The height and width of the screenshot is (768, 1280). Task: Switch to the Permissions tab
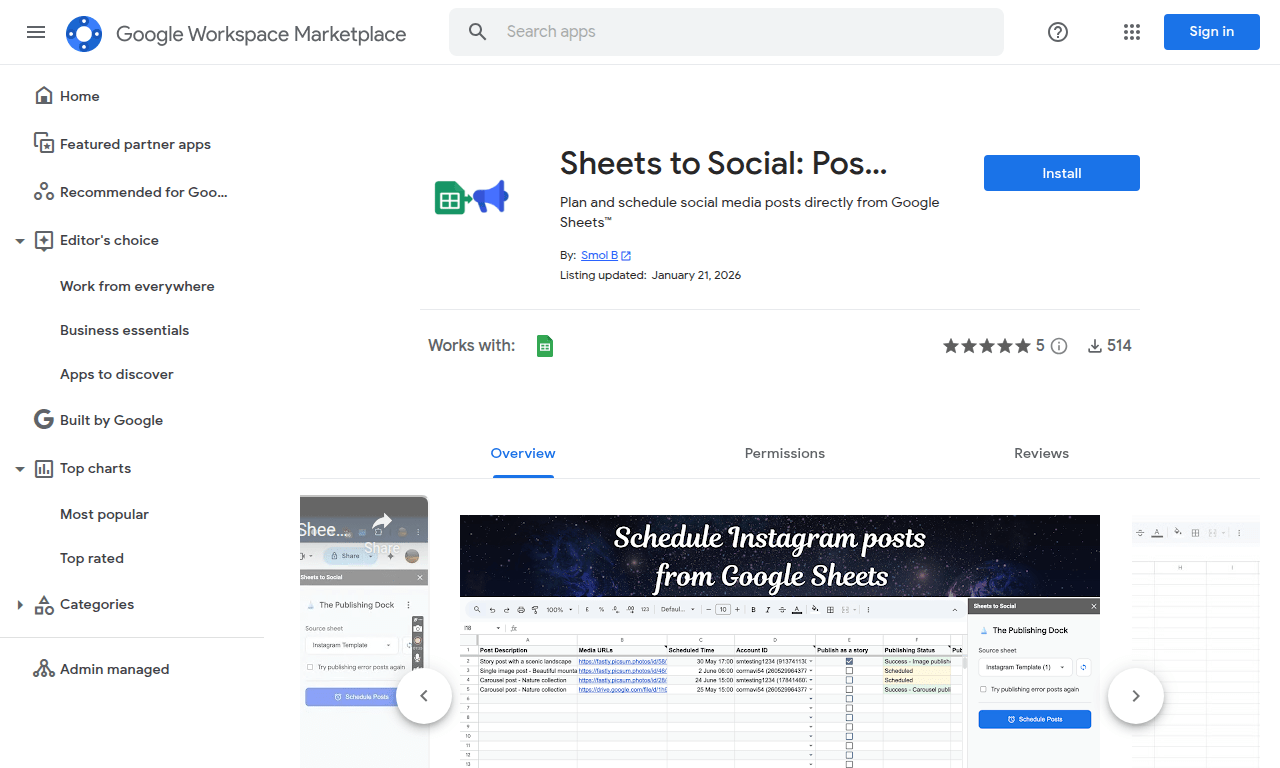click(x=784, y=453)
